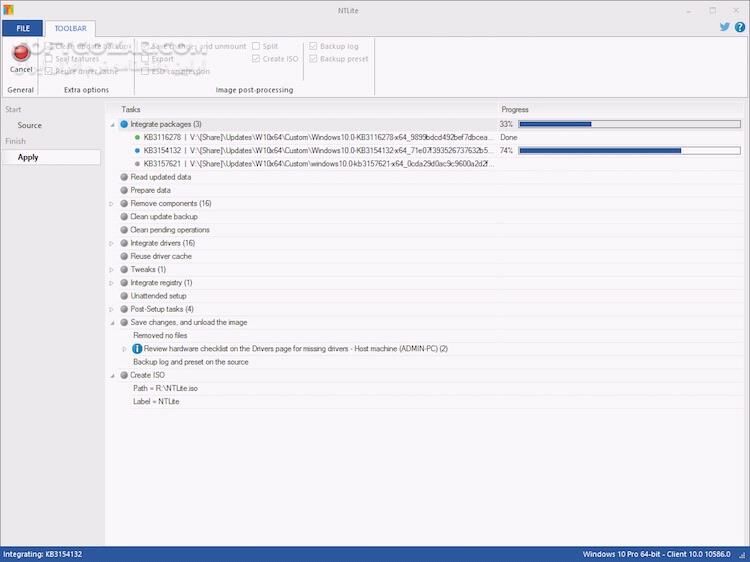This screenshot has width=750, height=562.
Task: Select the Apply page in sidebar
Action: tap(28, 157)
